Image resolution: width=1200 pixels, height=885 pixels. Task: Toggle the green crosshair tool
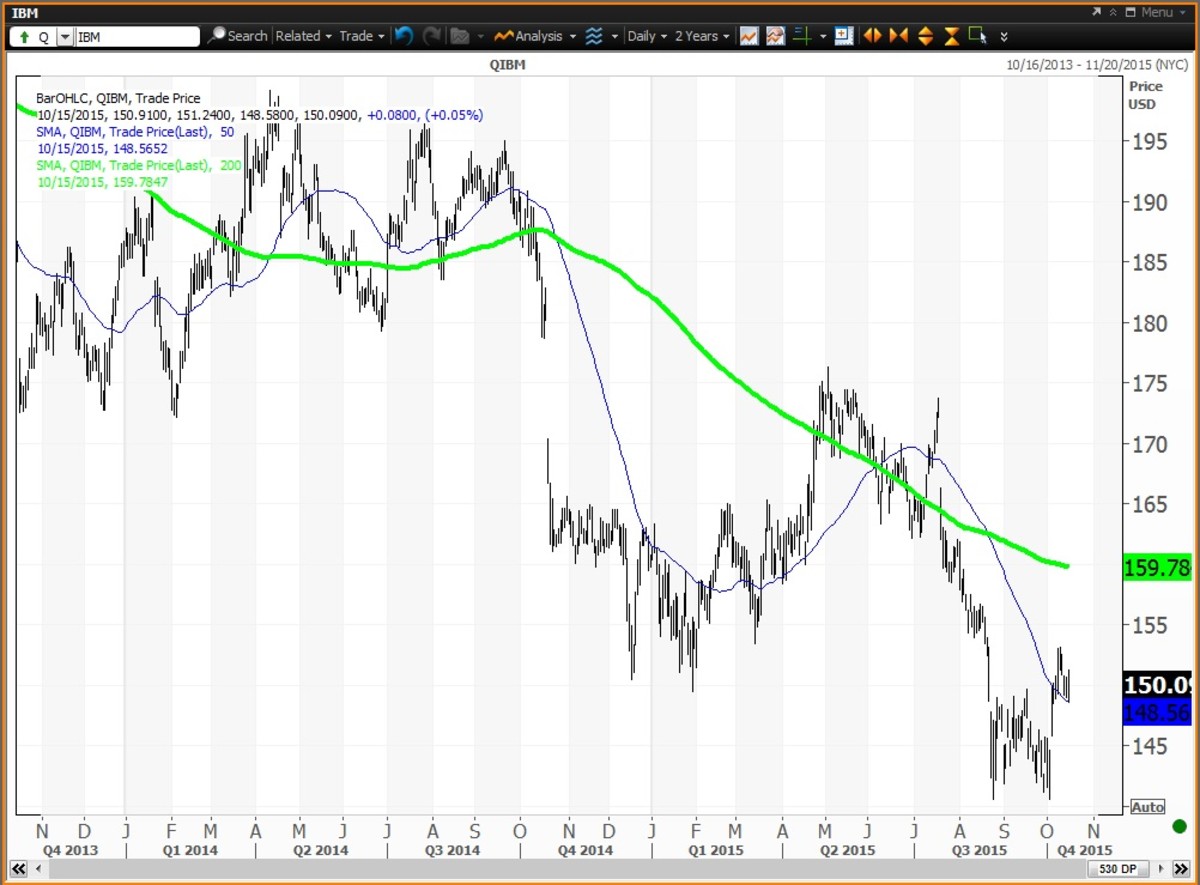pyautogui.click(x=802, y=36)
